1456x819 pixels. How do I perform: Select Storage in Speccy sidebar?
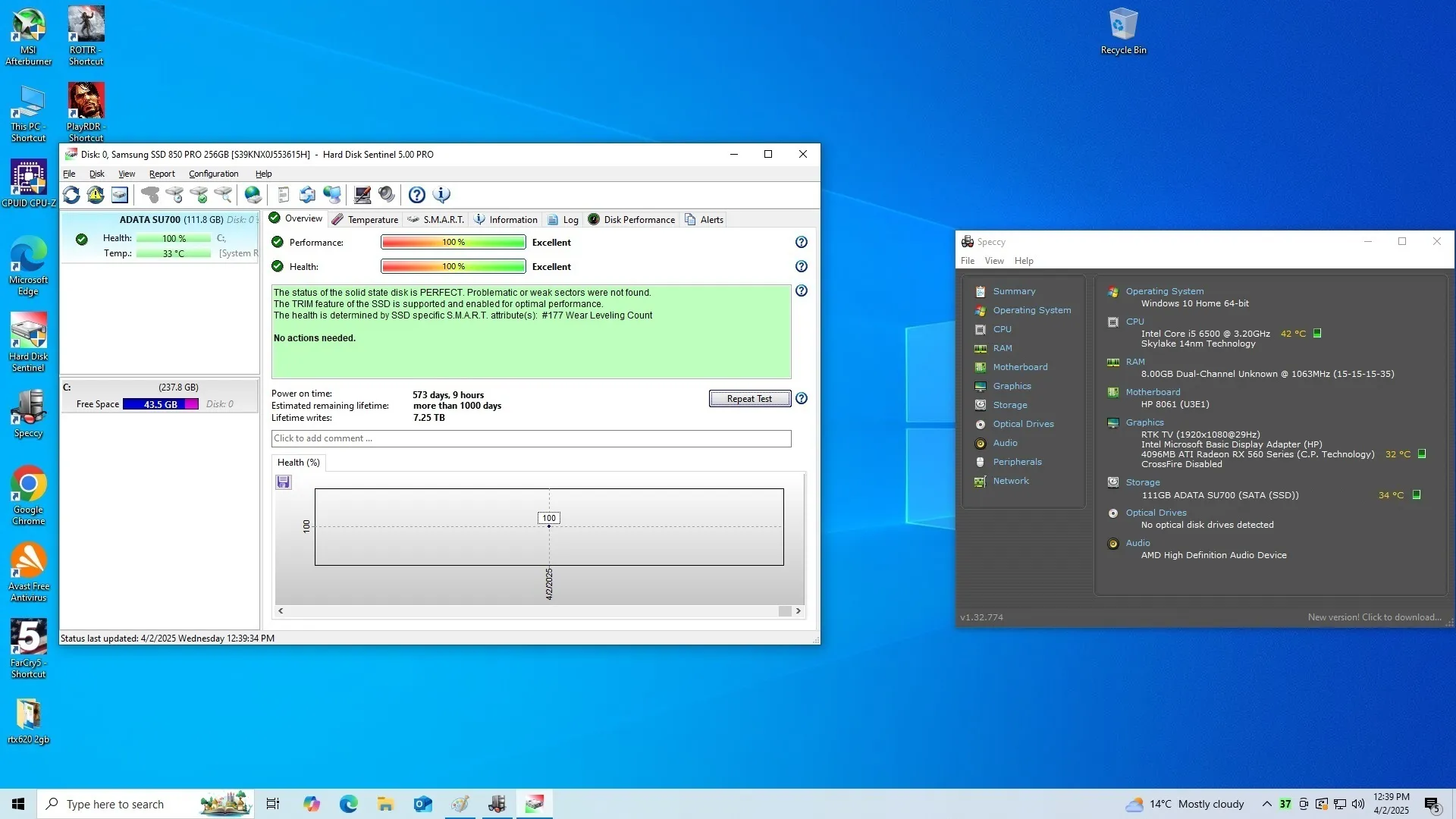1010,405
